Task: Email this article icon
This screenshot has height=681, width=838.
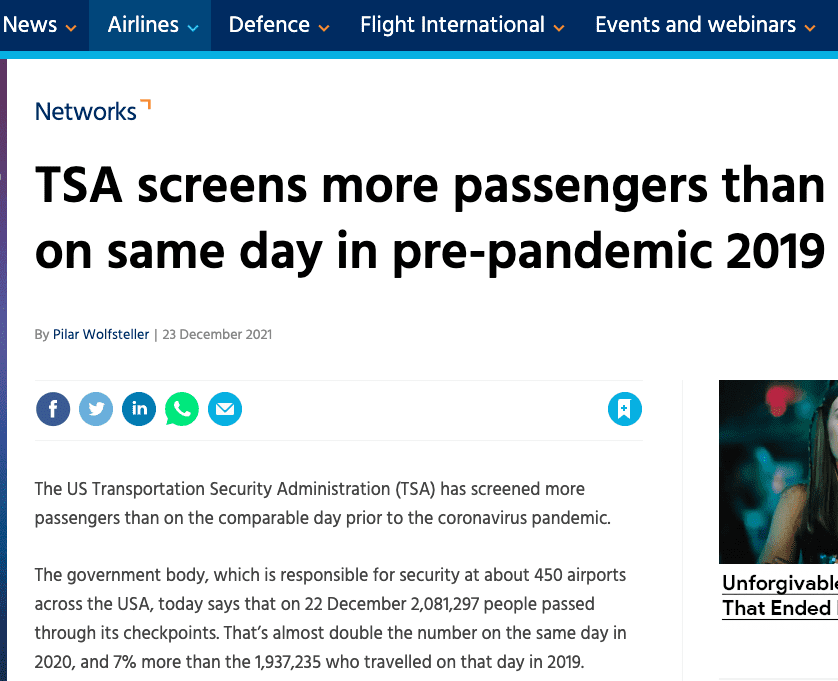Action: (x=225, y=409)
